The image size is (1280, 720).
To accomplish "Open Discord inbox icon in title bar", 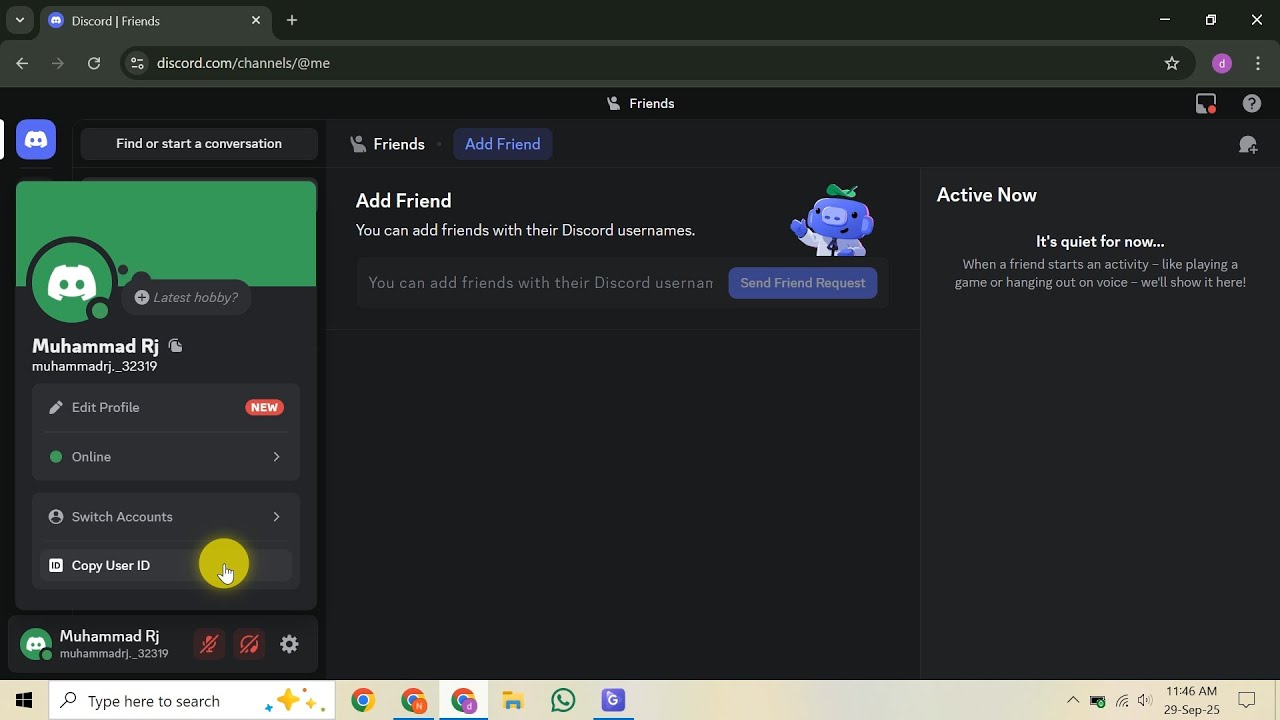I will [x=1206, y=103].
